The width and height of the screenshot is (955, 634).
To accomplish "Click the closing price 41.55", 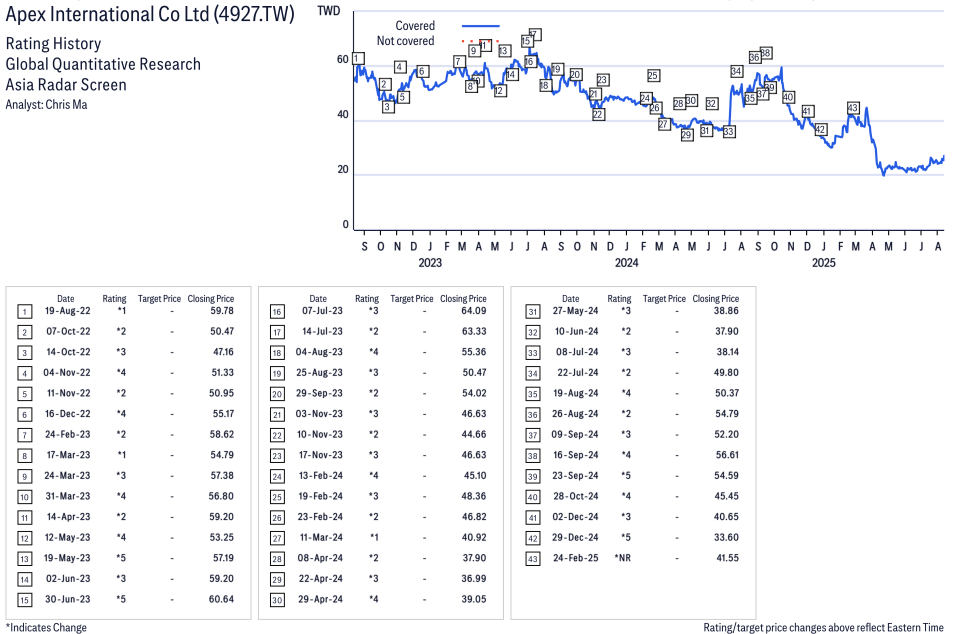I will point(727,558).
